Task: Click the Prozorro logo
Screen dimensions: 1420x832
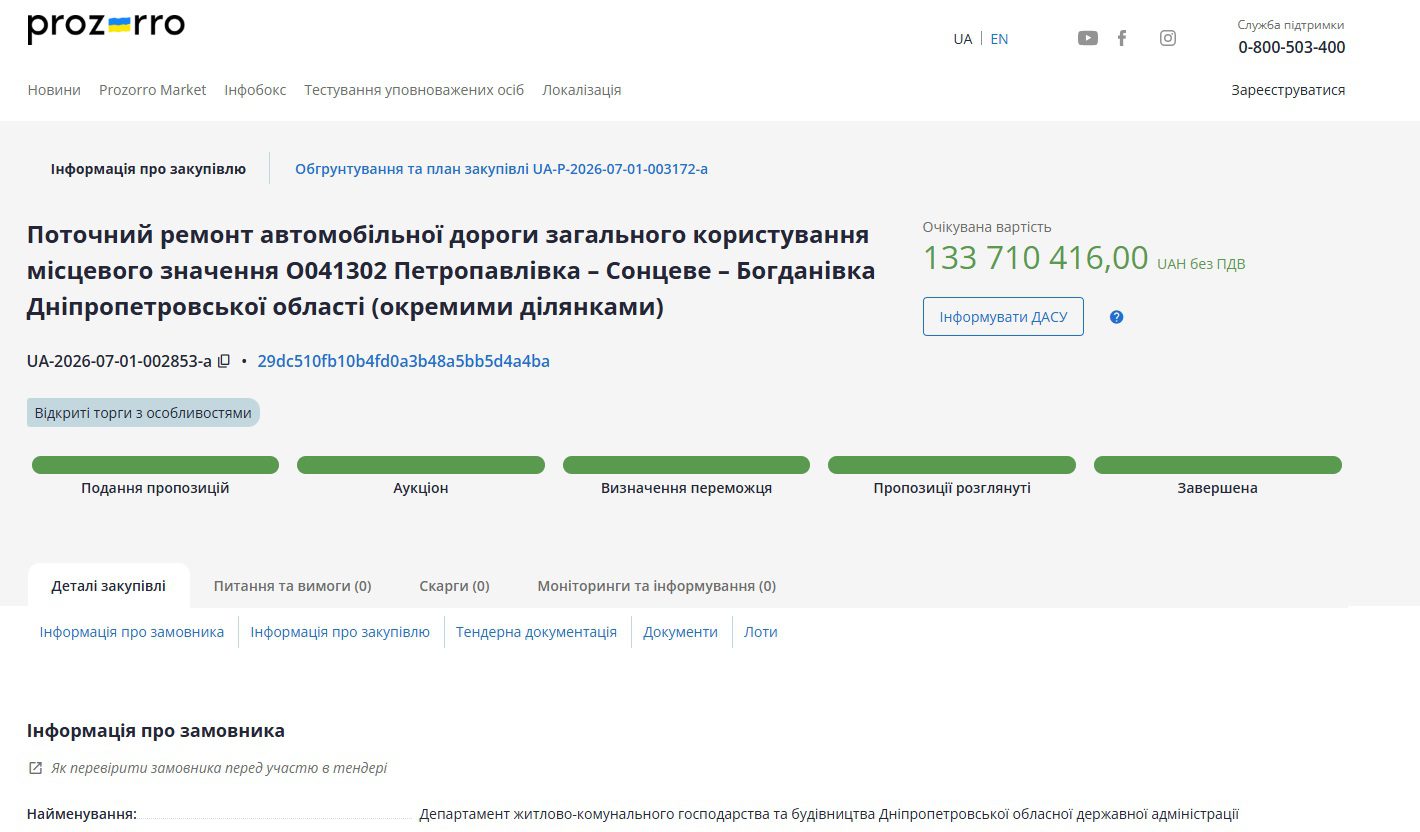Action: pos(106,27)
